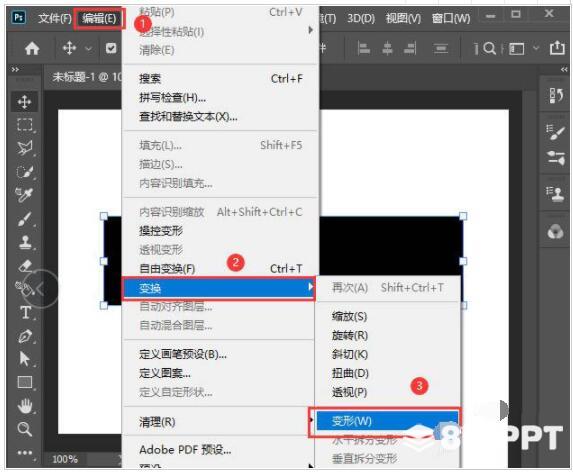Select the Move tool in left toolbar
Image resolution: width=573 pixels, height=472 pixels.
point(24,102)
